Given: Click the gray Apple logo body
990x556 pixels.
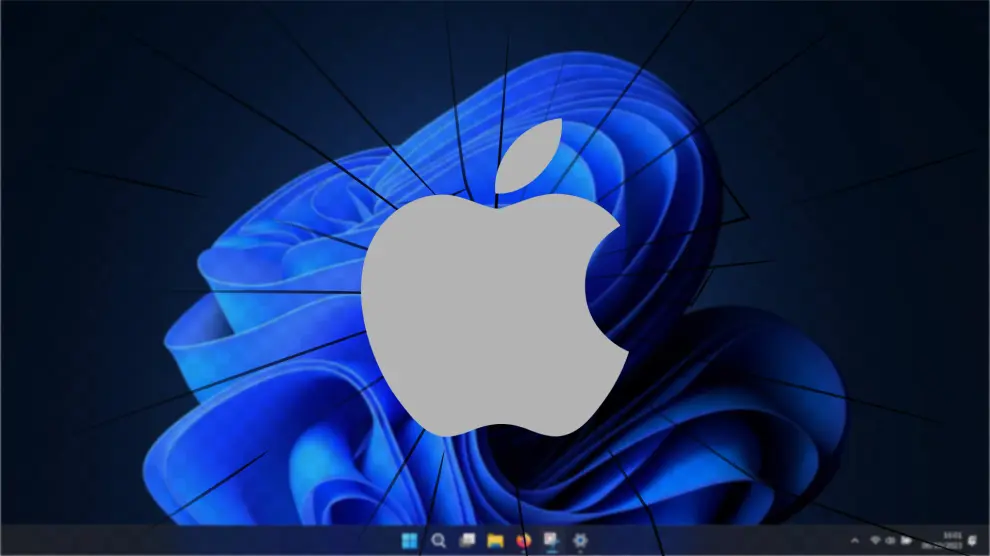Looking at the screenshot, I should [x=470, y=320].
